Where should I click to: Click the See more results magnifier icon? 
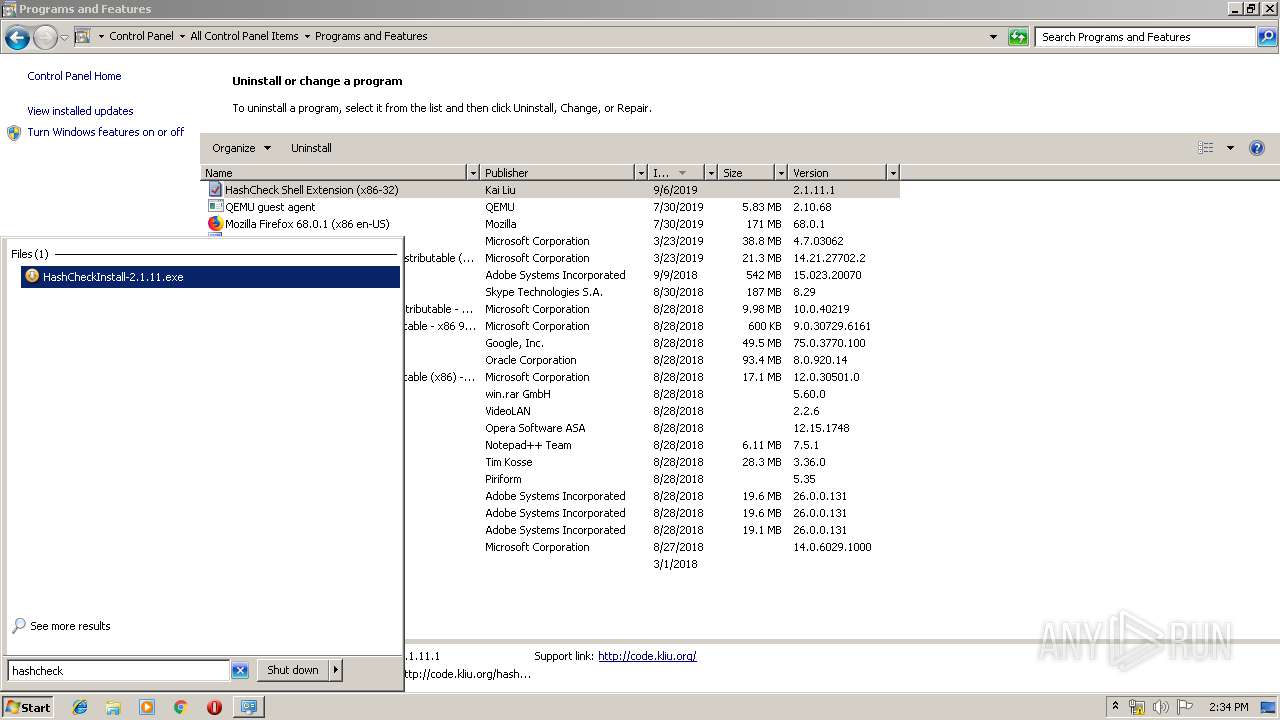(x=19, y=626)
